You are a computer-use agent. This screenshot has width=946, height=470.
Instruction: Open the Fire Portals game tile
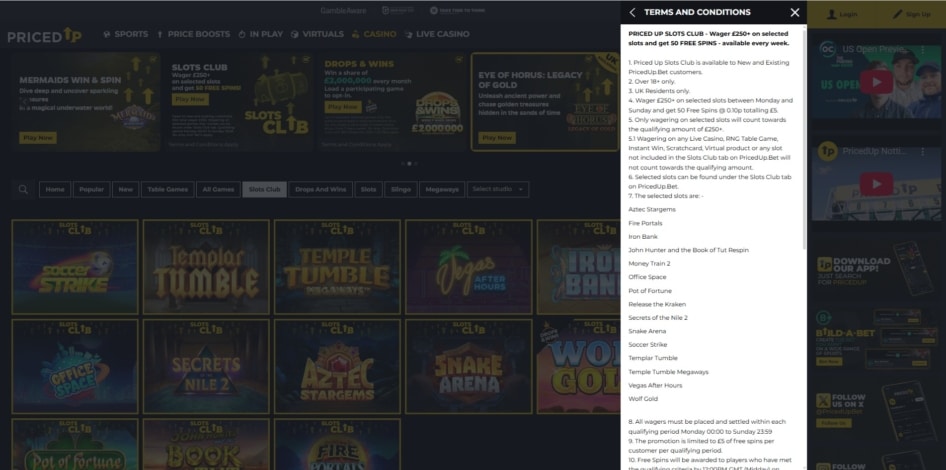click(x=337, y=445)
